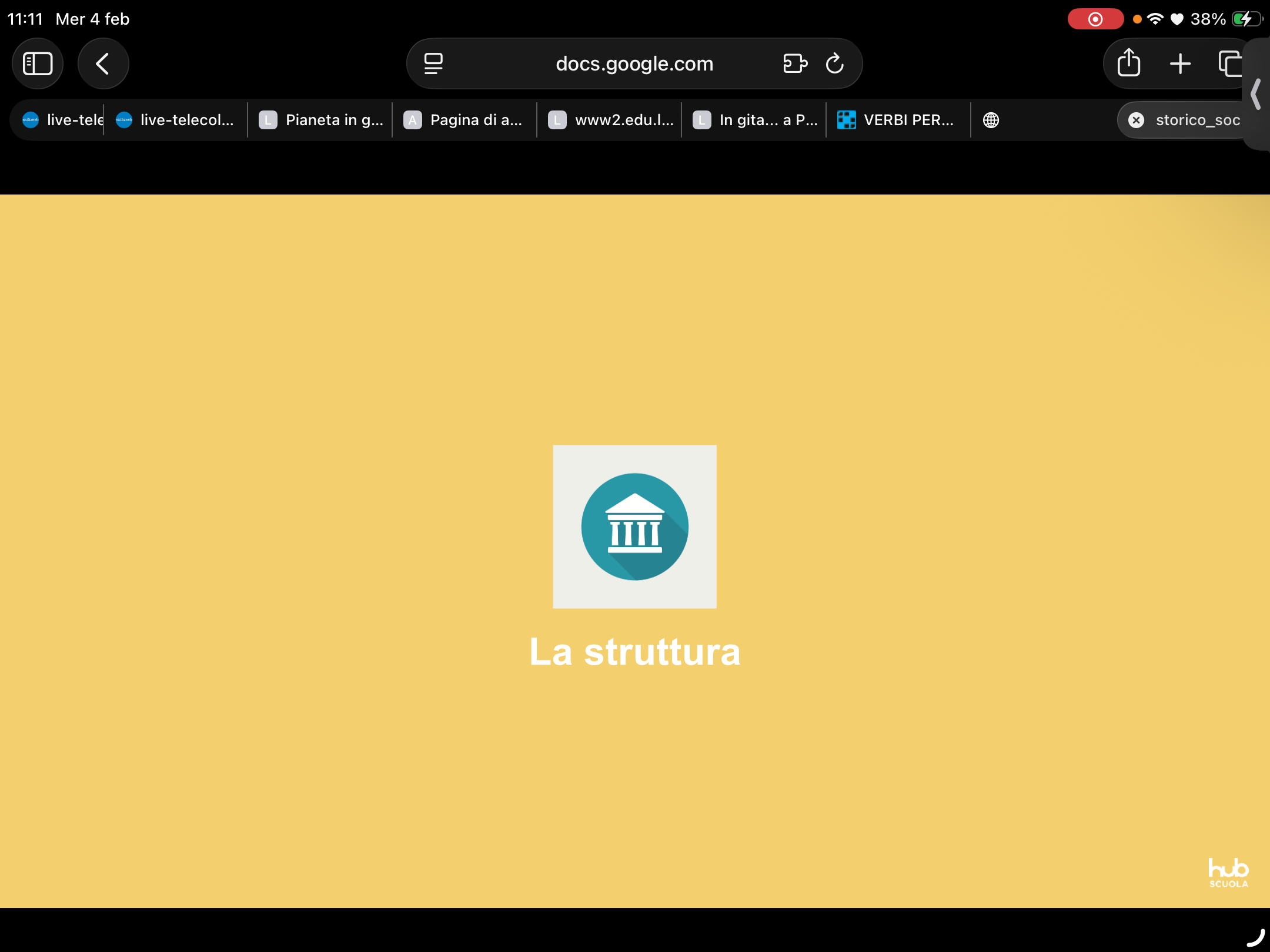This screenshot has height=952, width=1270.
Task: Open a new tab with plus
Action: 1180,63
